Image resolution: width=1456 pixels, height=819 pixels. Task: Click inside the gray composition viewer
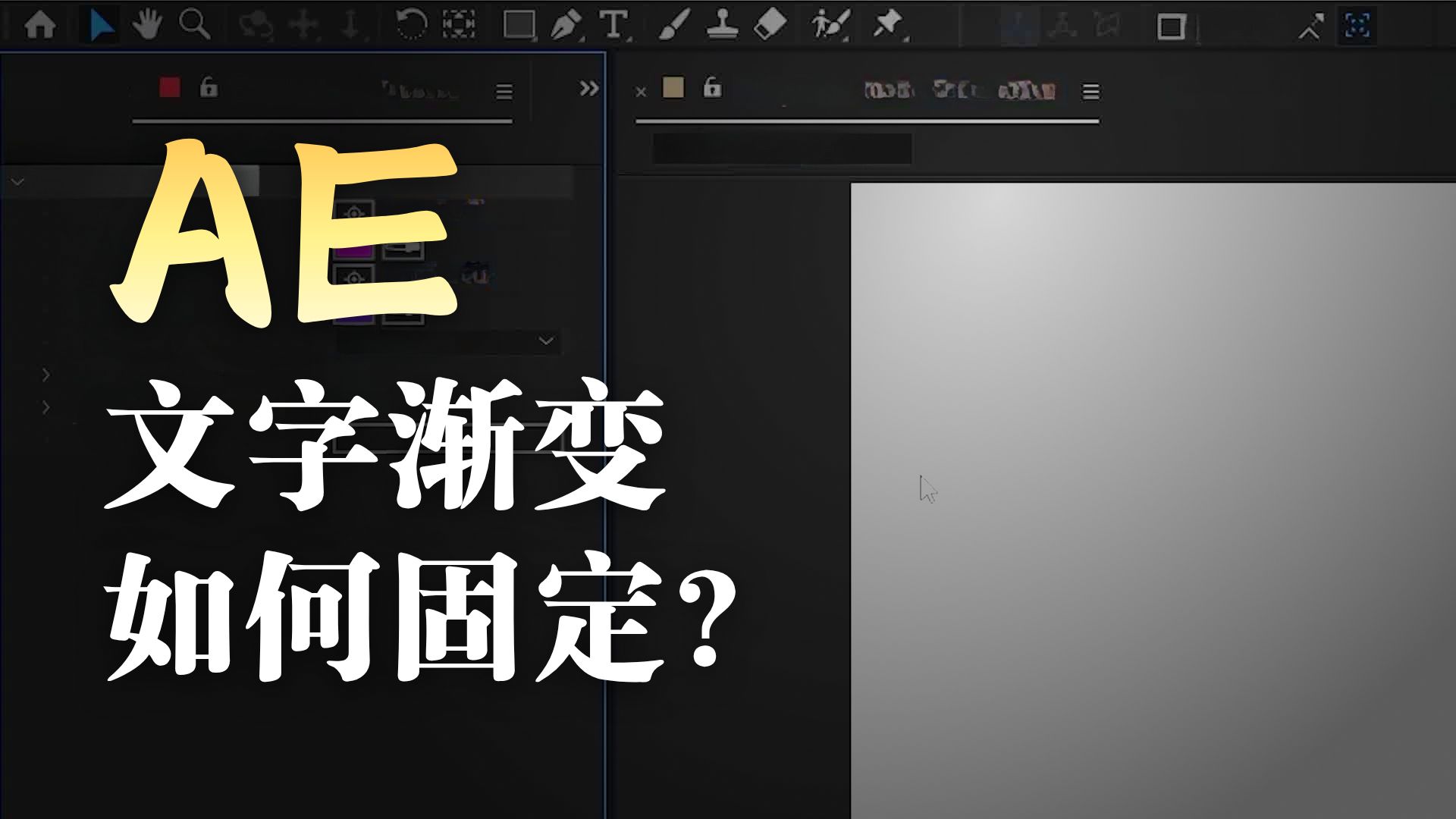coord(1153,500)
